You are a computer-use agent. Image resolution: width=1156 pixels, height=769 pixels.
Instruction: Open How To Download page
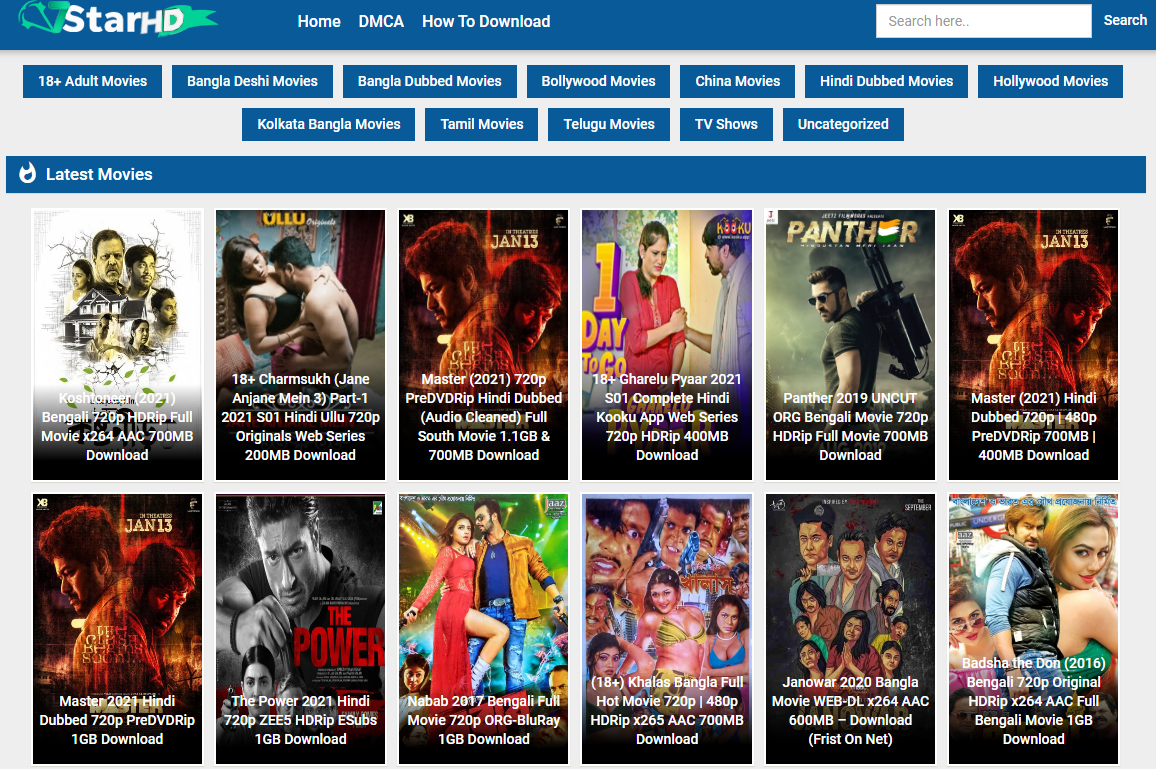click(x=486, y=21)
